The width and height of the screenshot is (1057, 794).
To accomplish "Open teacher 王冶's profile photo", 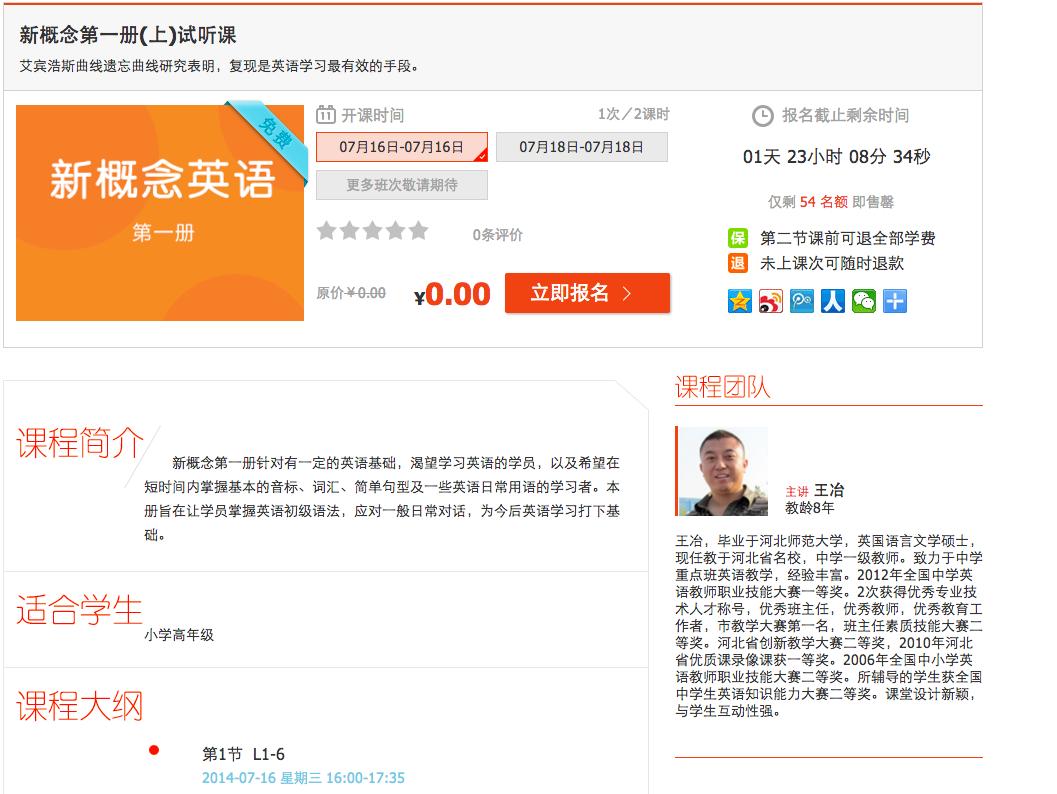I will [722, 471].
